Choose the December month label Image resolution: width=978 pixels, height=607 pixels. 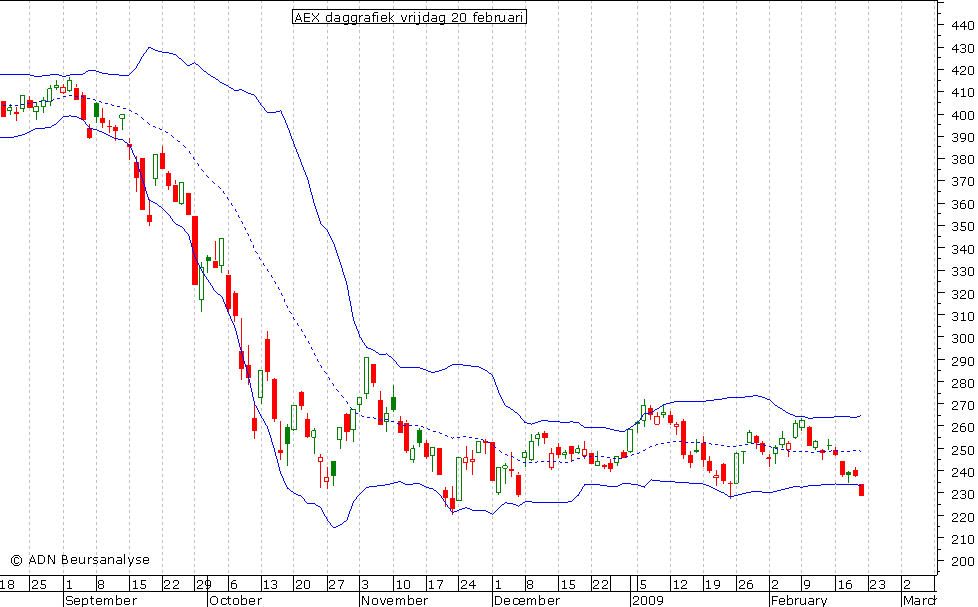point(527,600)
